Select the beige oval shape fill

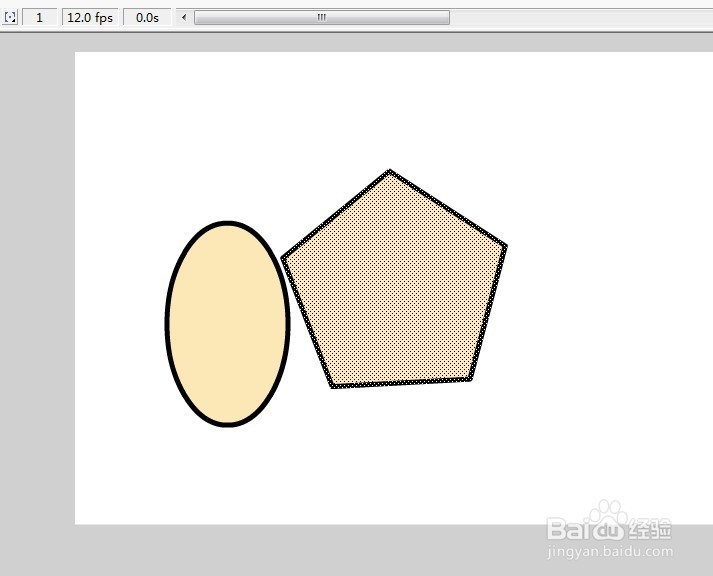[x=227, y=324]
